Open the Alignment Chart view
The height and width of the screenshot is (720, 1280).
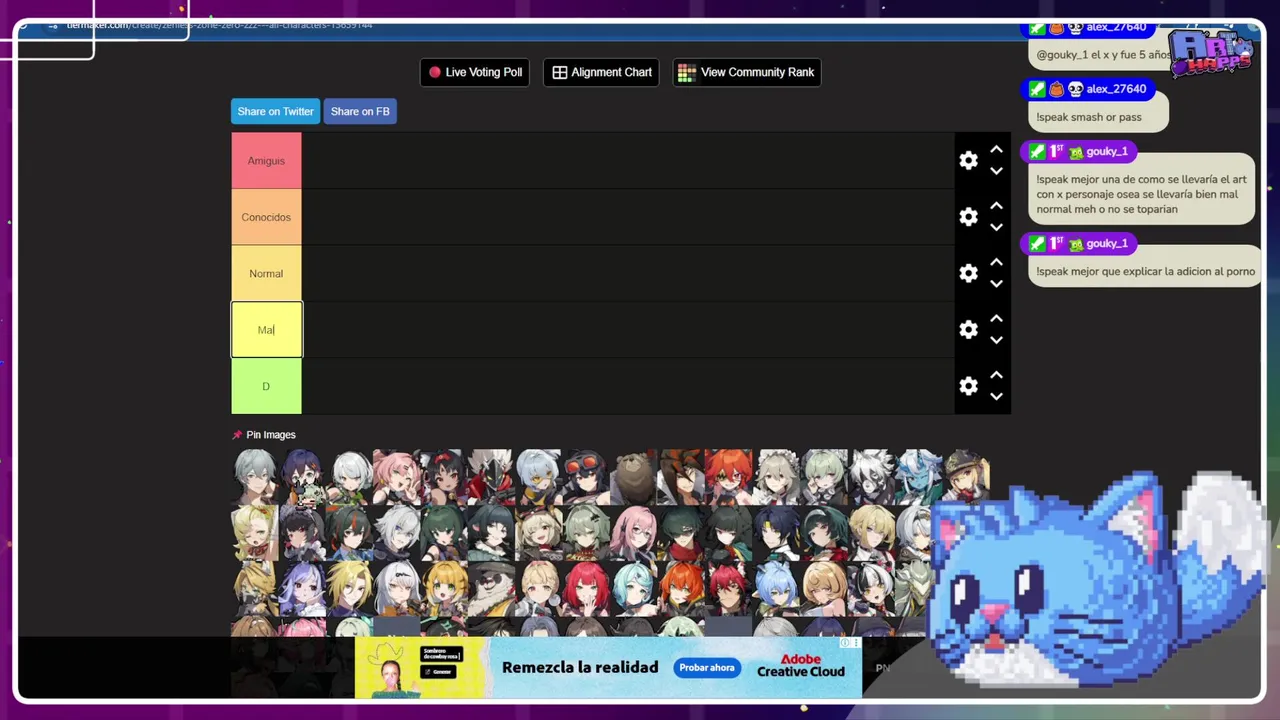[x=601, y=72]
